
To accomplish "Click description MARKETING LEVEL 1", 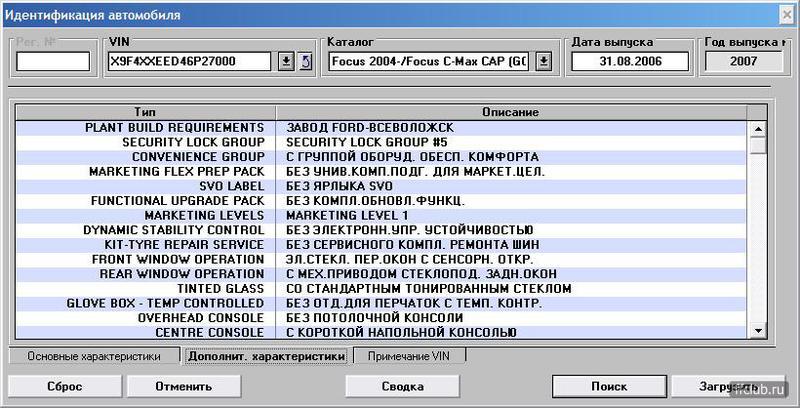I will tap(347, 216).
